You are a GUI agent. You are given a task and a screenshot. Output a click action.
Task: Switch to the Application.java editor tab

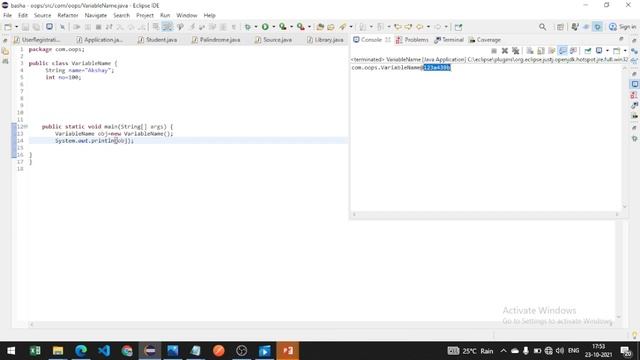click(100, 40)
